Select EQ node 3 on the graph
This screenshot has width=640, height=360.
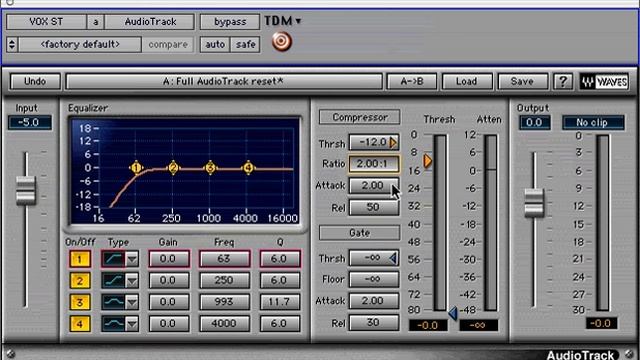(x=210, y=168)
